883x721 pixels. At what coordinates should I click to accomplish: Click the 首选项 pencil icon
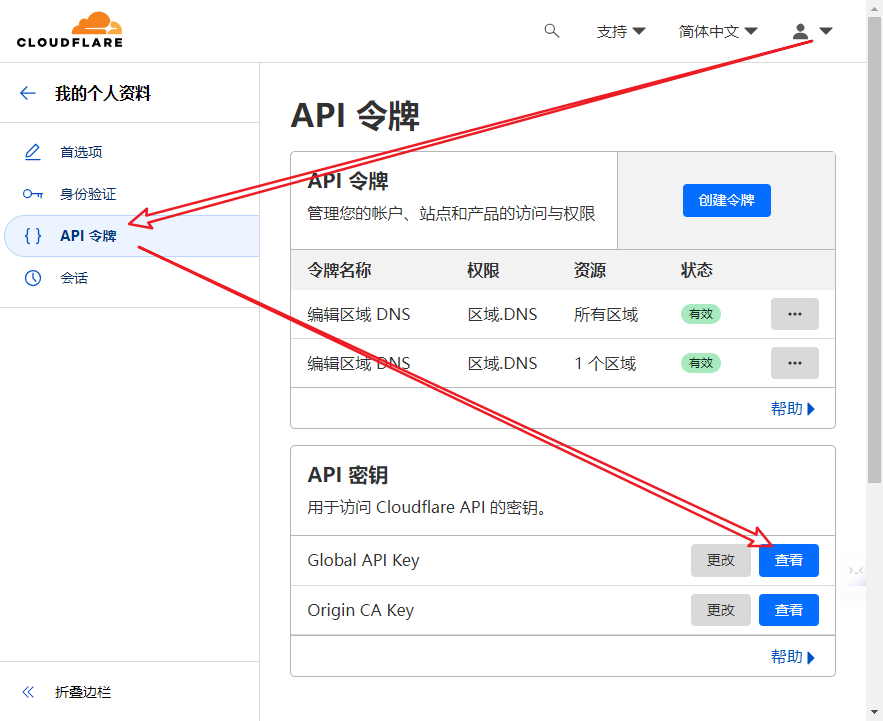click(x=33, y=152)
